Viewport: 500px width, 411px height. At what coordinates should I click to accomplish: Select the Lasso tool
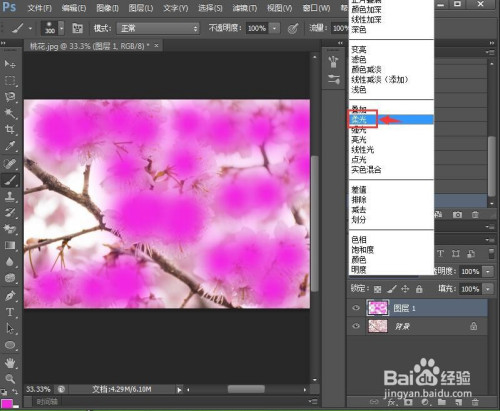coord(10,97)
